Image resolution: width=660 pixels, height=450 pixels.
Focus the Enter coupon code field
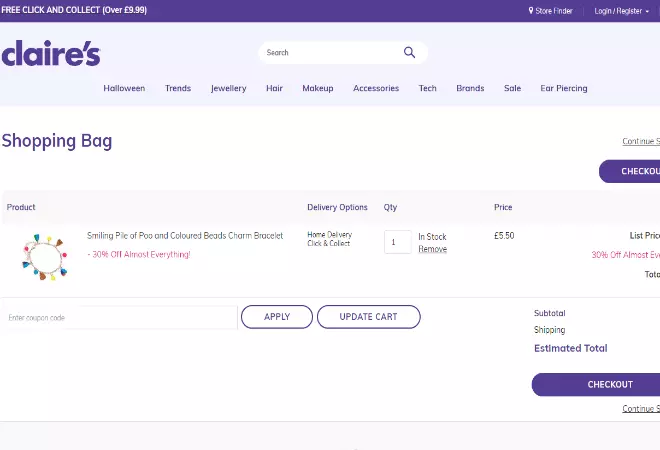coord(120,318)
